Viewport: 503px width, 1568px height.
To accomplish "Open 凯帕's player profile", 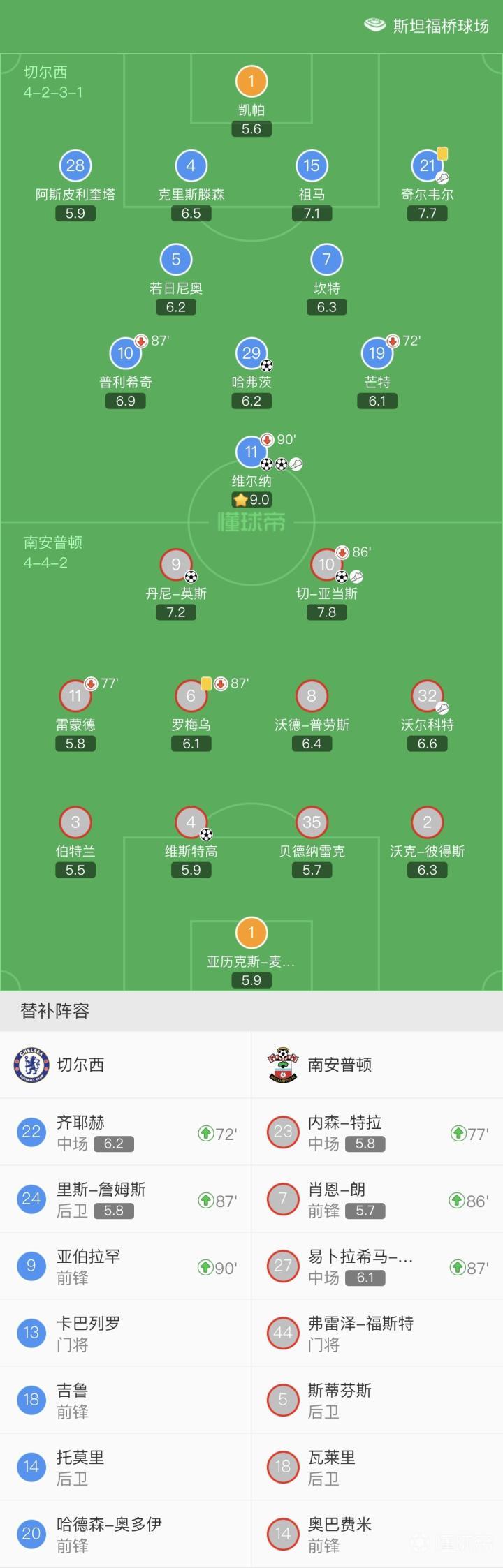I will 250,81.
